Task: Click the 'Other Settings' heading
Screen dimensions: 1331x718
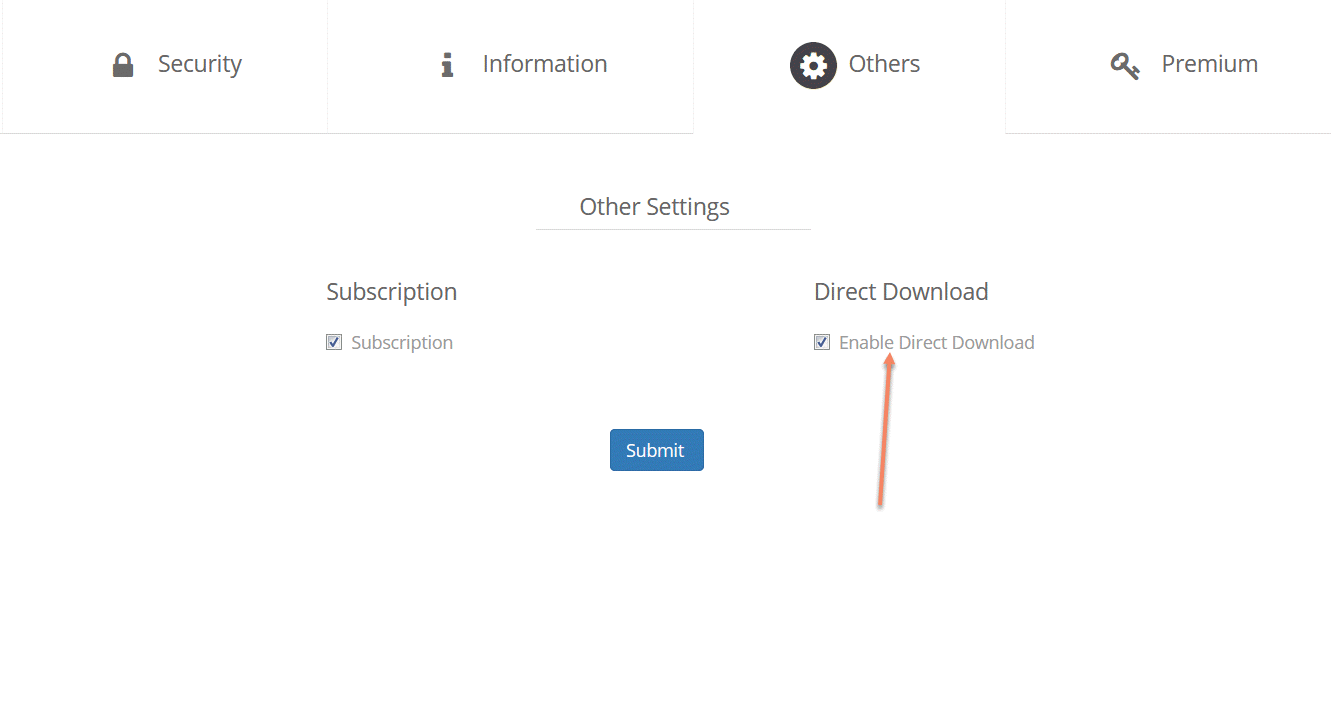Action: click(x=654, y=207)
